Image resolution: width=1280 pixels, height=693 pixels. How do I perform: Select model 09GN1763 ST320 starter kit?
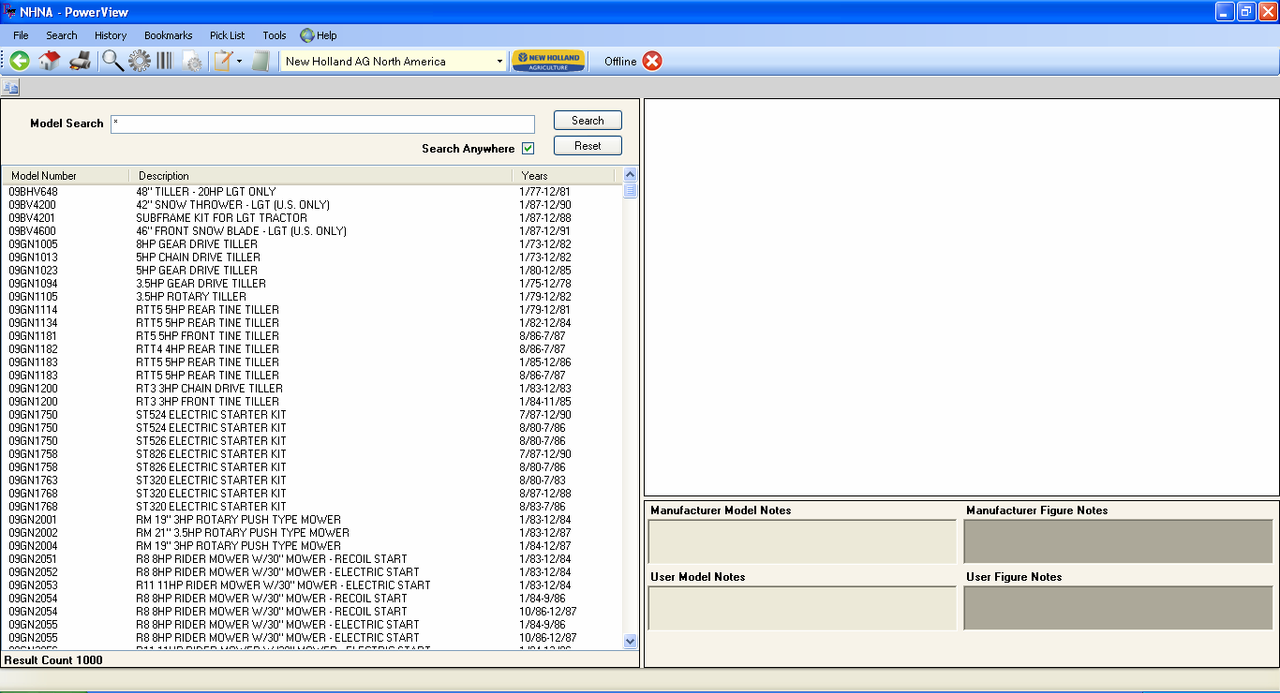(312, 480)
